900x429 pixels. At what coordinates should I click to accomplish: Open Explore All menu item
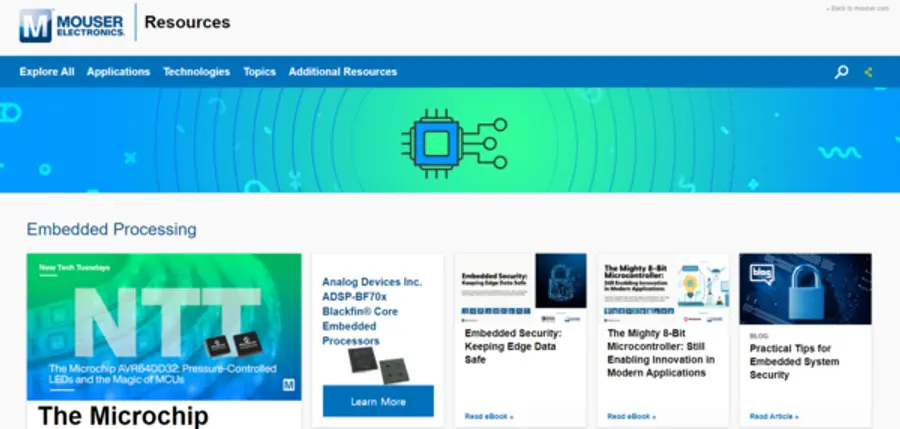(x=47, y=72)
